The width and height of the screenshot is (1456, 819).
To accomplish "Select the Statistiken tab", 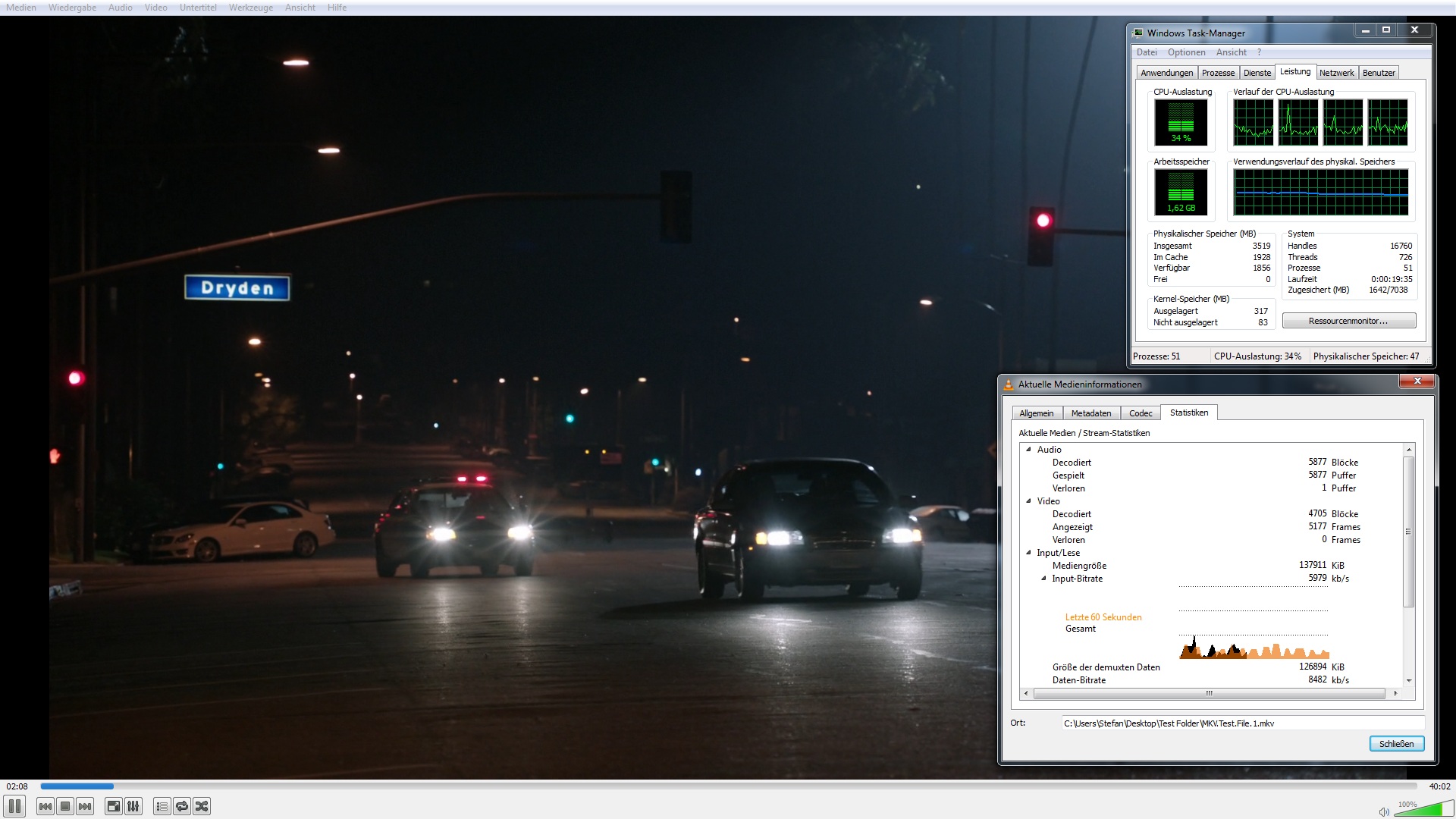I will coord(1188,413).
